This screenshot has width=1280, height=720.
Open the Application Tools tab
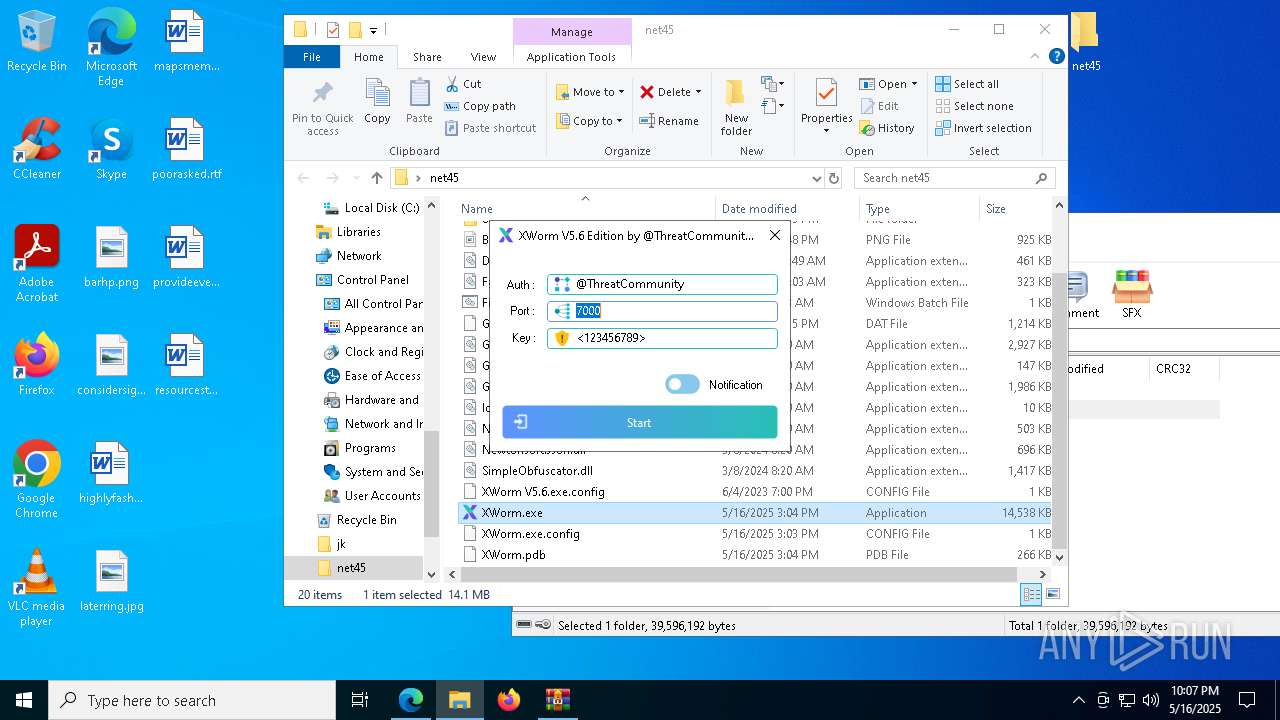571,57
